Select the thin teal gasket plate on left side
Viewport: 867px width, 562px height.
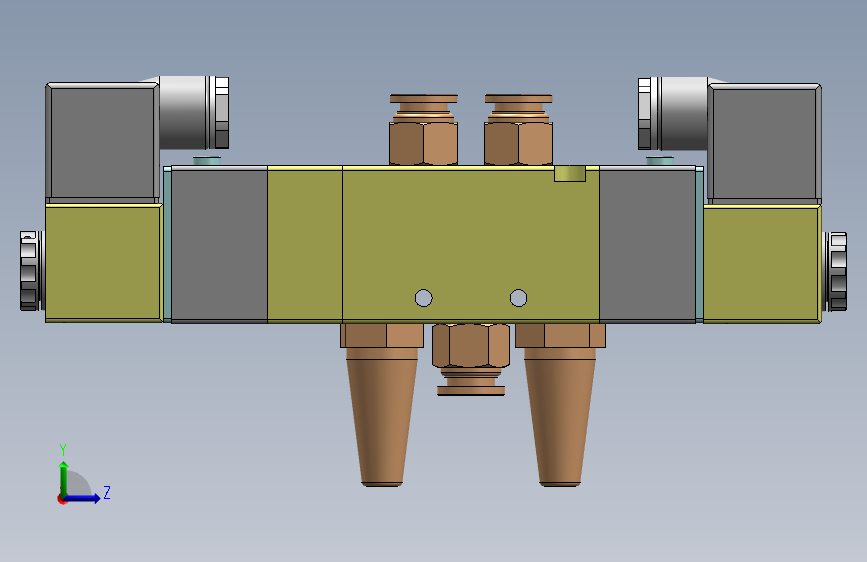click(167, 244)
